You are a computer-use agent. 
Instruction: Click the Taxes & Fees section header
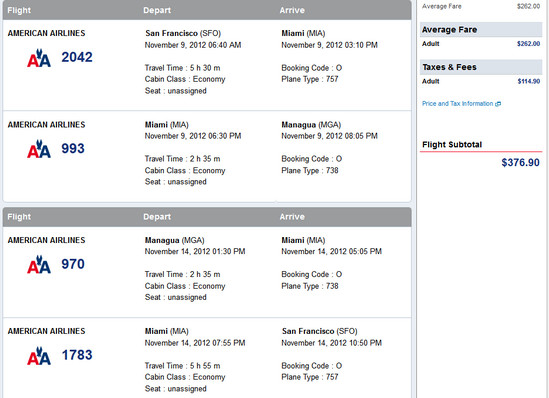(481, 67)
